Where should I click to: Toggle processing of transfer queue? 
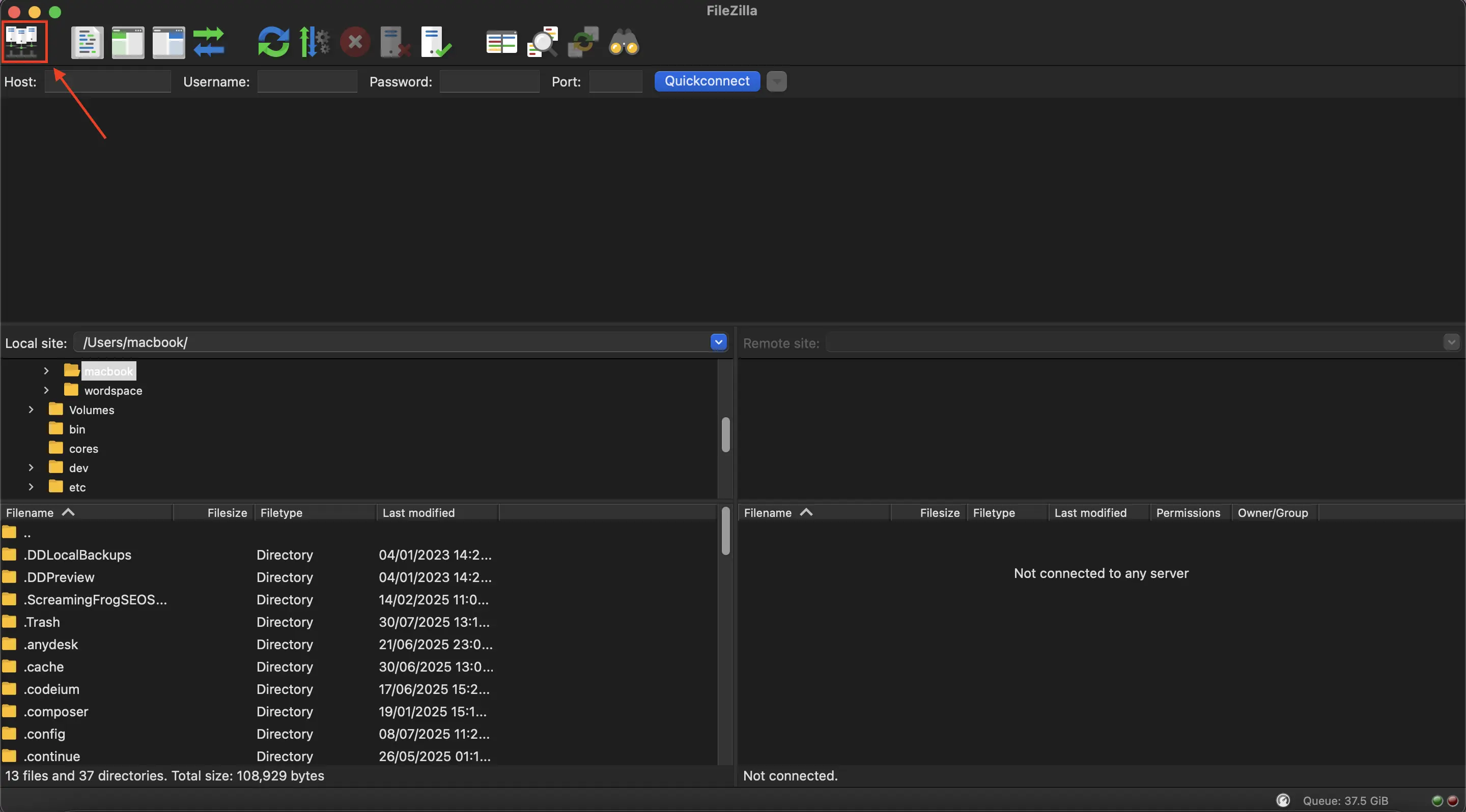coord(314,42)
